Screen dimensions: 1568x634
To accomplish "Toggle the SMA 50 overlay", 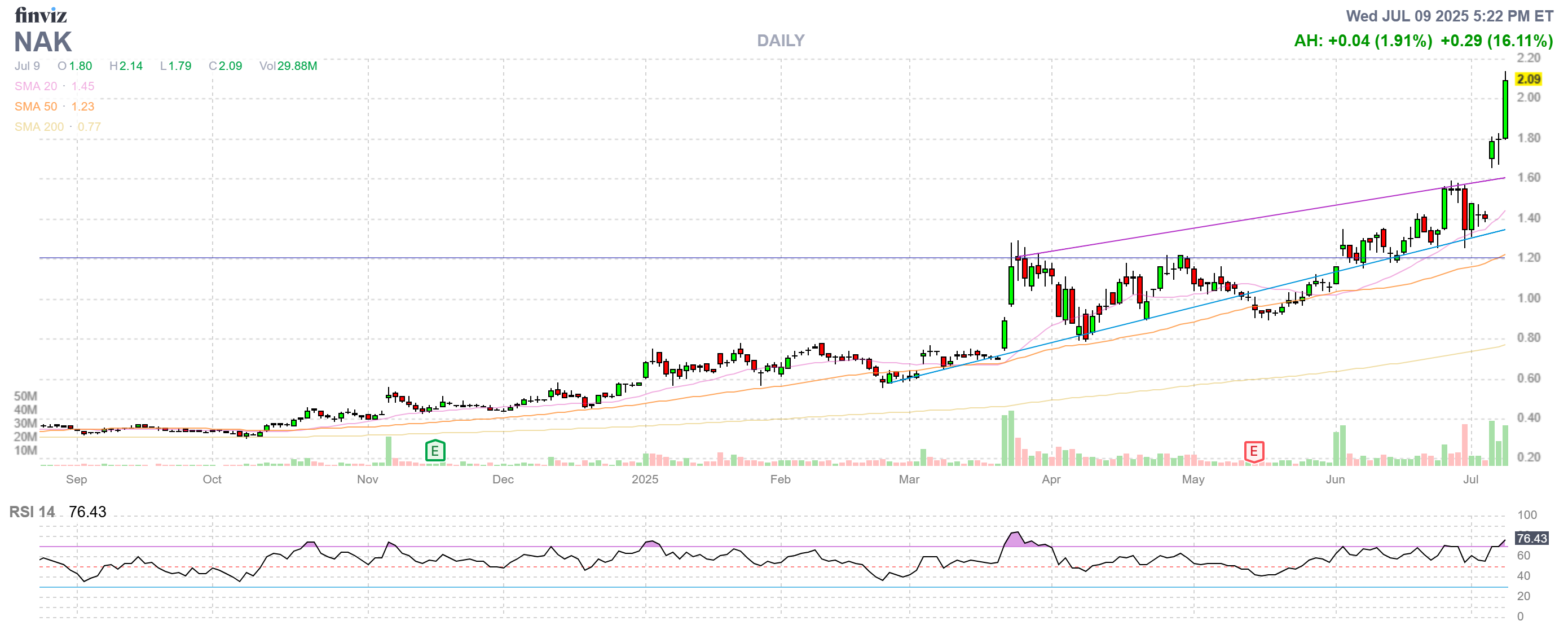I will click(x=37, y=106).
